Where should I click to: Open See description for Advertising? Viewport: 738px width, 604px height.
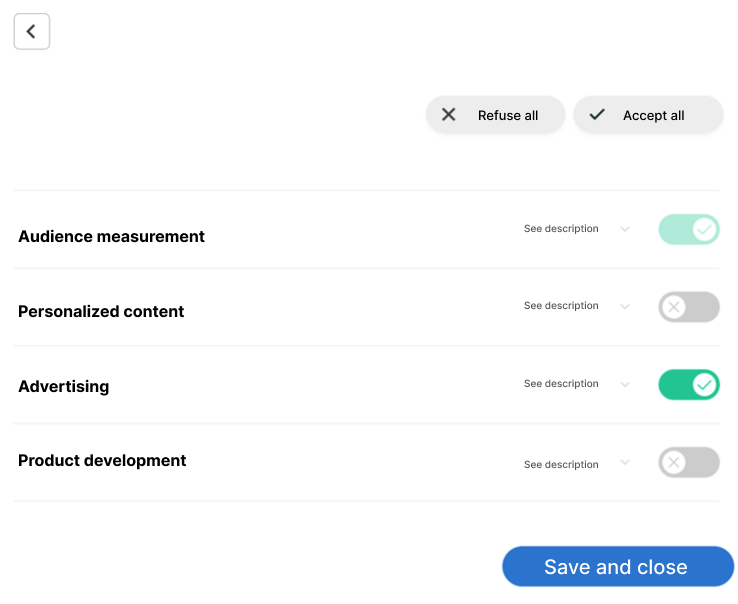click(561, 384)
